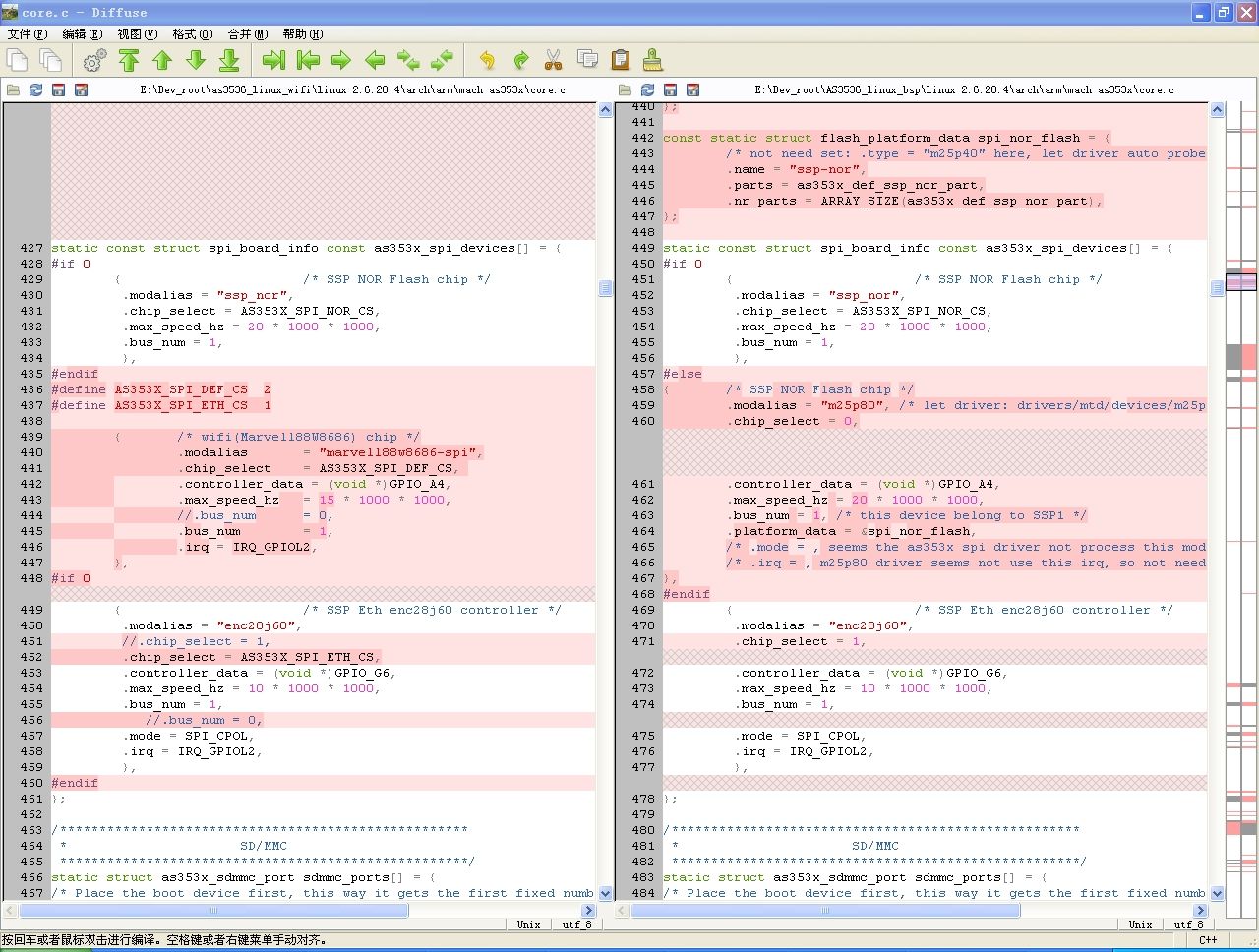Go to the previous difference
Screen dimensions: 1259x952
point(162,61)
